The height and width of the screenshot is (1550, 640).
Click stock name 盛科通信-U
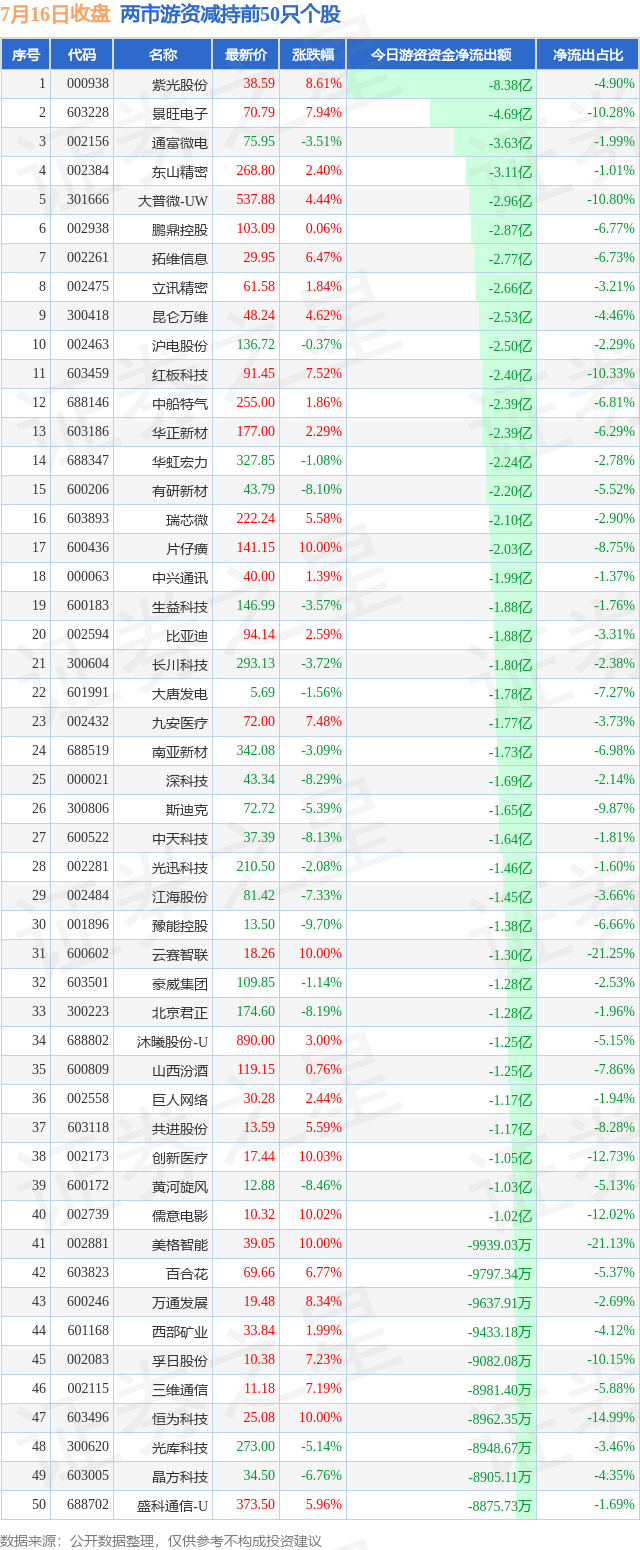[173, 1505]
